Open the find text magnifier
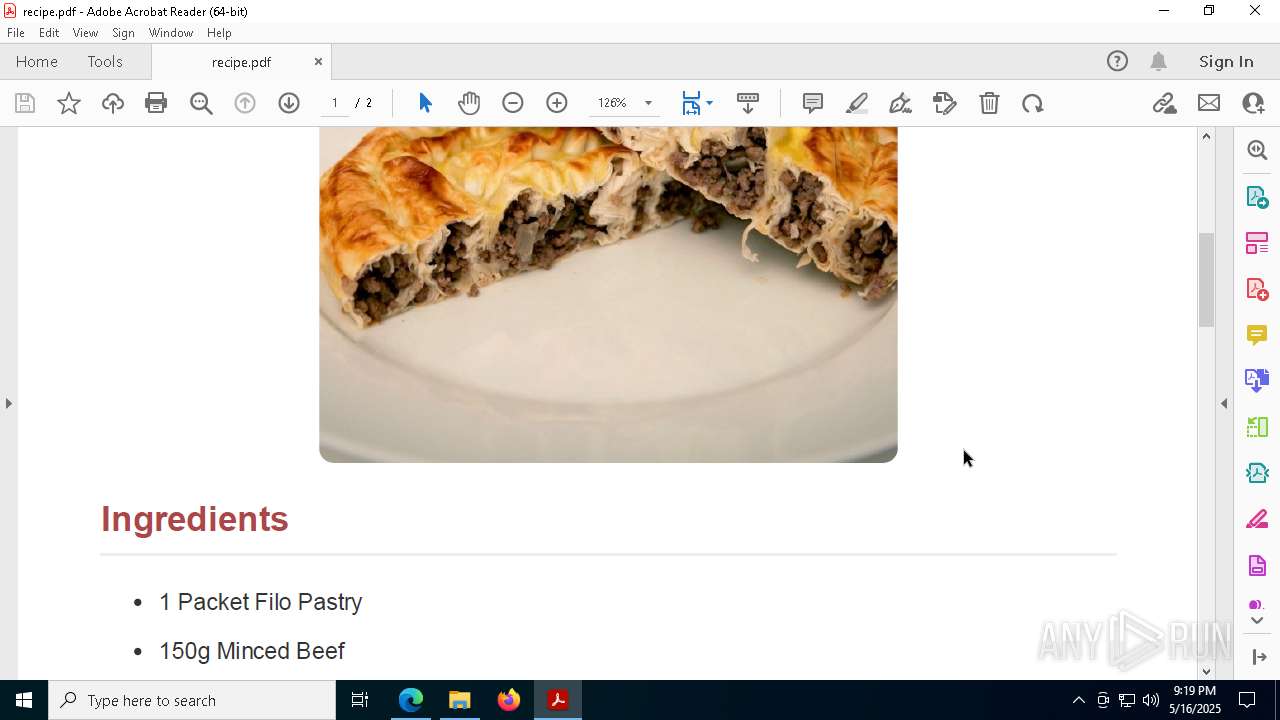The height and width of the screenshot is (720, 1280). tap(201, 103)
